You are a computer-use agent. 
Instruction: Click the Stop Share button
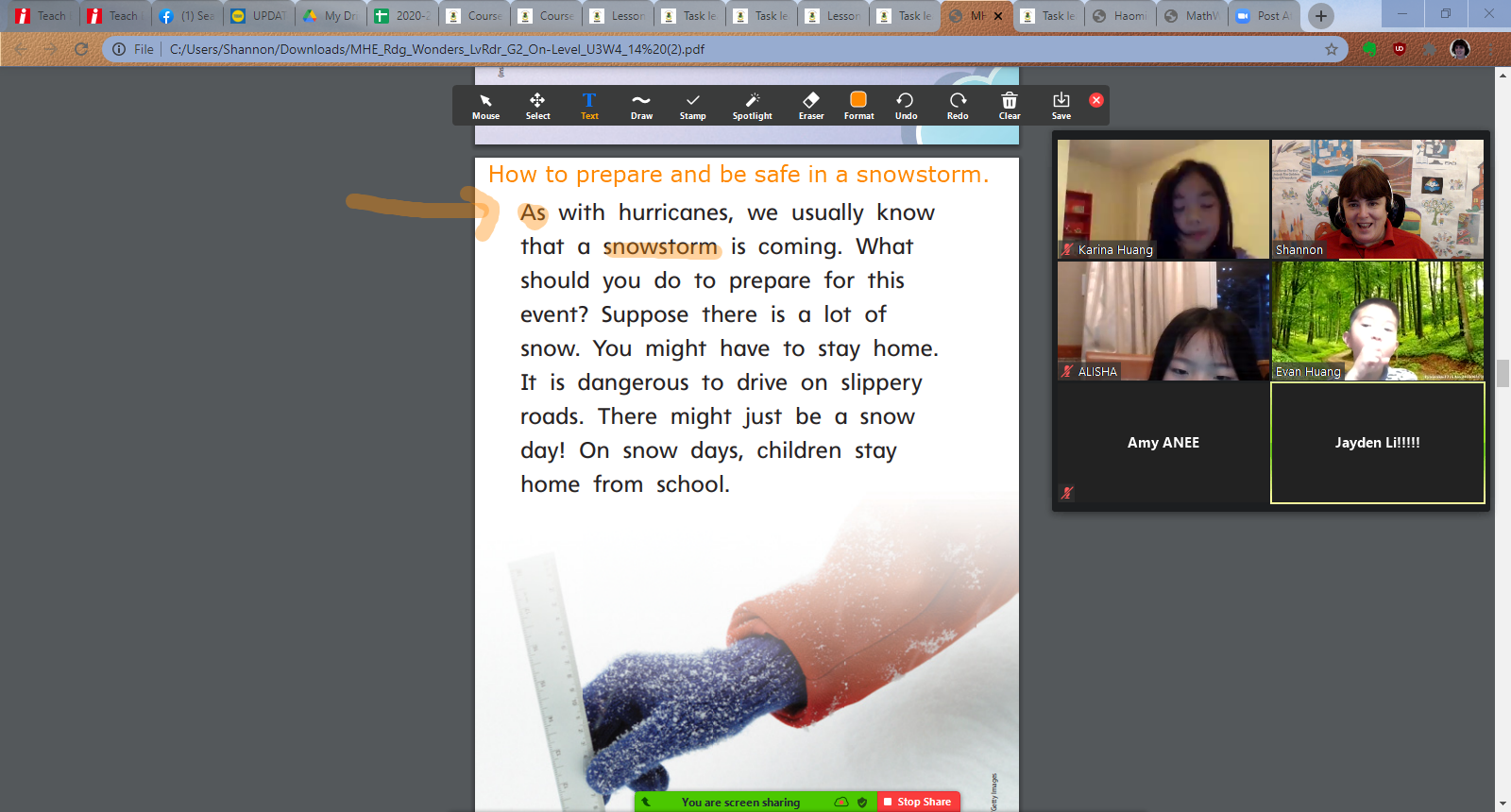click(x=918, y=802)
